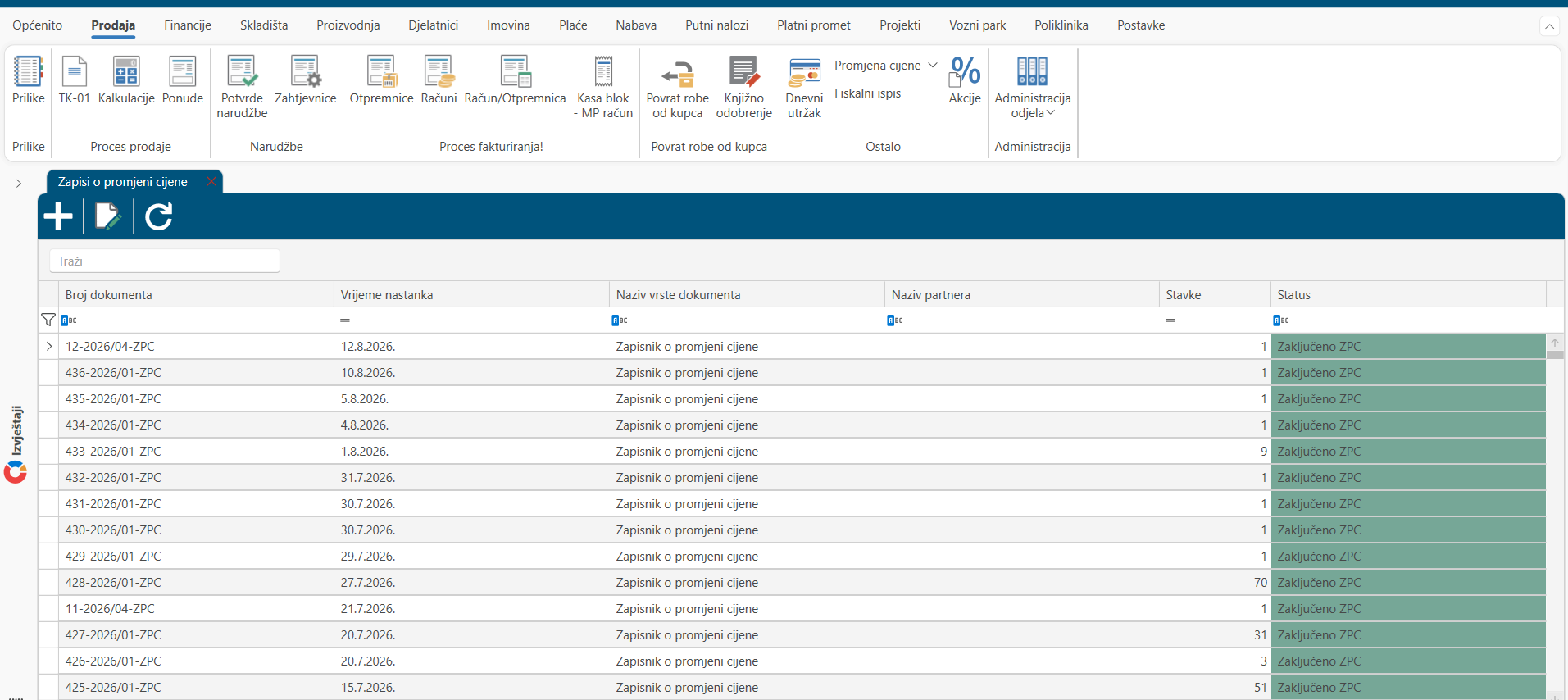
Task: Click the table filter funnel icon
Action: click(x=48, y=320)
